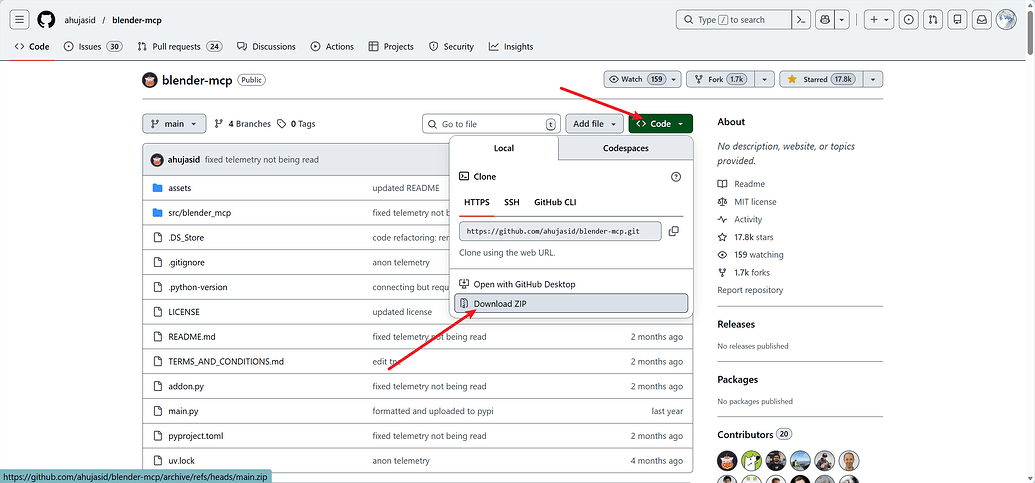Open the .DS_Store file
Viewport: 1035px width, 483px height.
[x=186, y=238]
